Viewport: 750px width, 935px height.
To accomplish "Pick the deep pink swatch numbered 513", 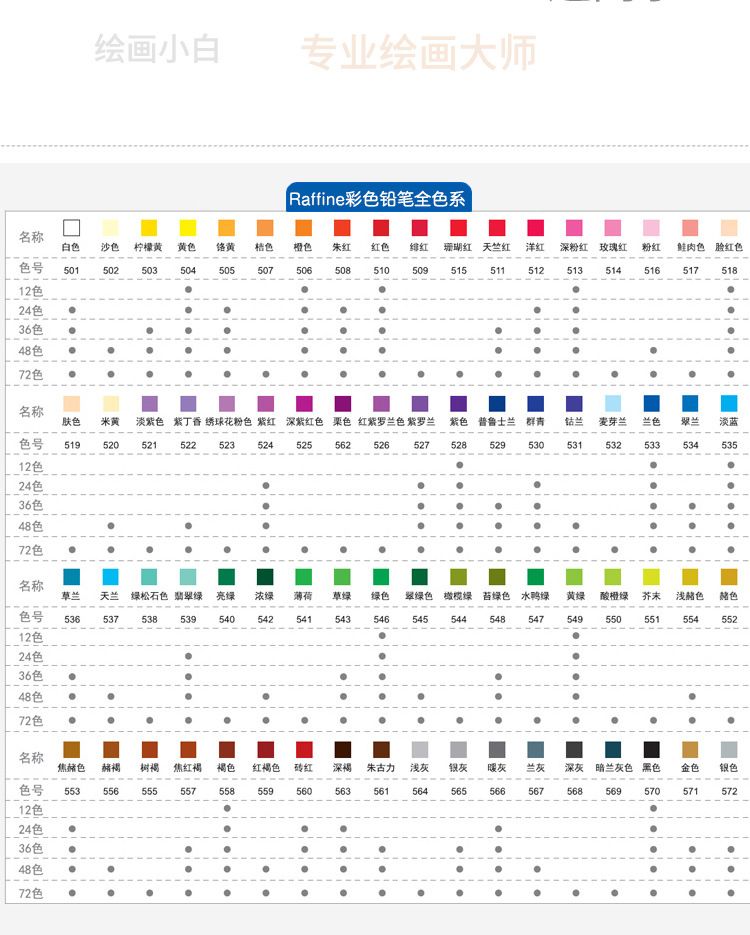I will coord(574,228).
